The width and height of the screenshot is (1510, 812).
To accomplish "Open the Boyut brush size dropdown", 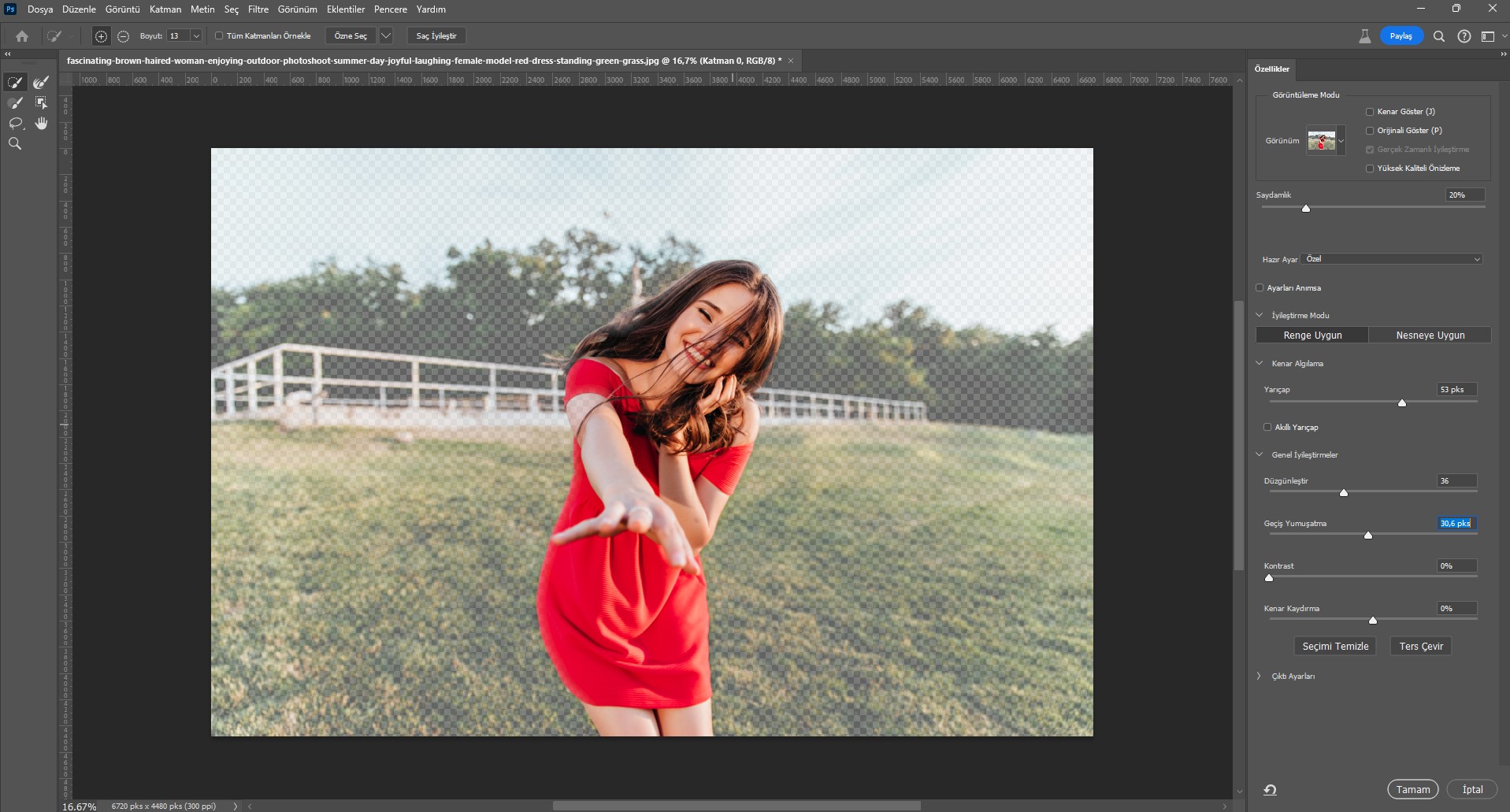I will [x=196, y=36].
